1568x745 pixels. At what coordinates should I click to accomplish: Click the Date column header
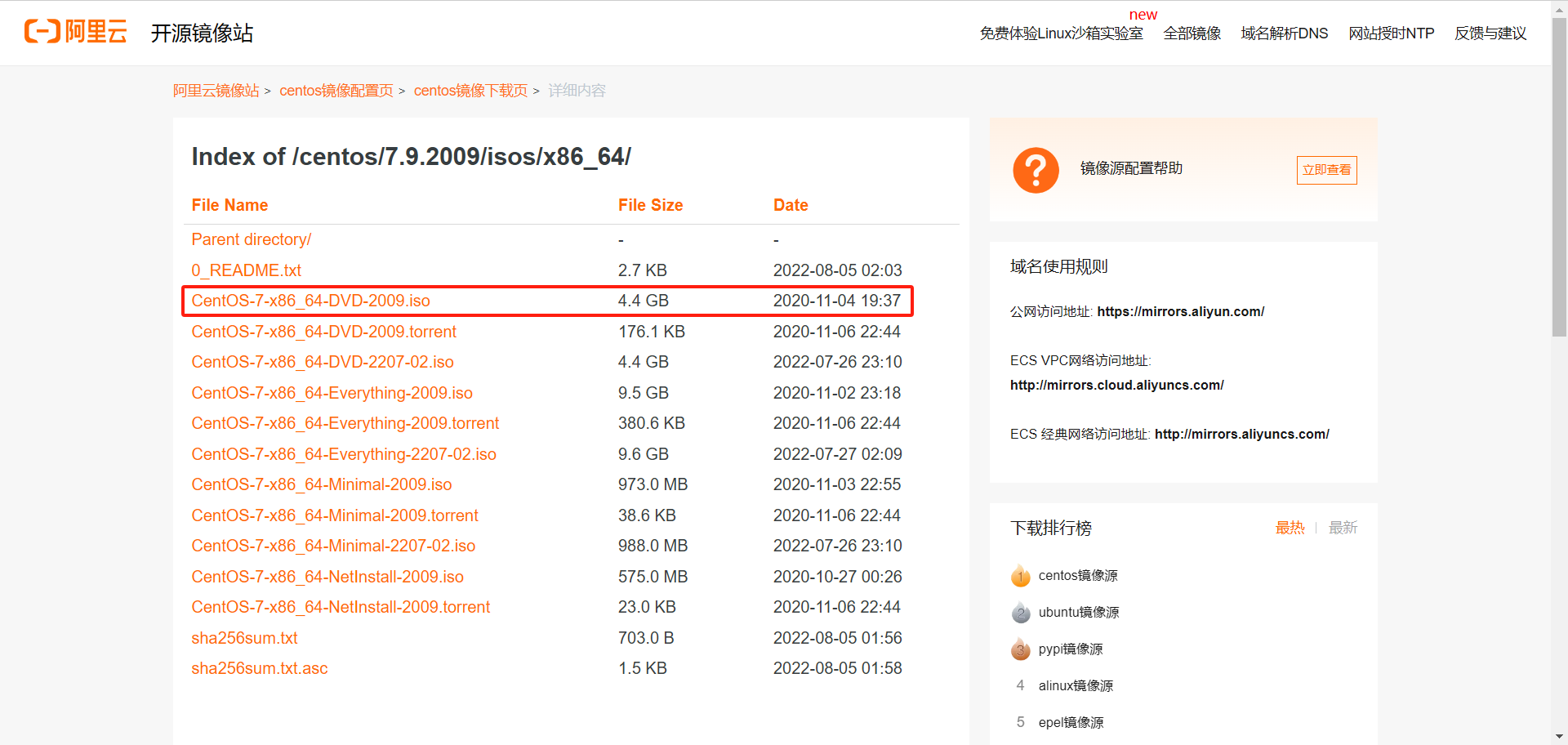point(791,205)
